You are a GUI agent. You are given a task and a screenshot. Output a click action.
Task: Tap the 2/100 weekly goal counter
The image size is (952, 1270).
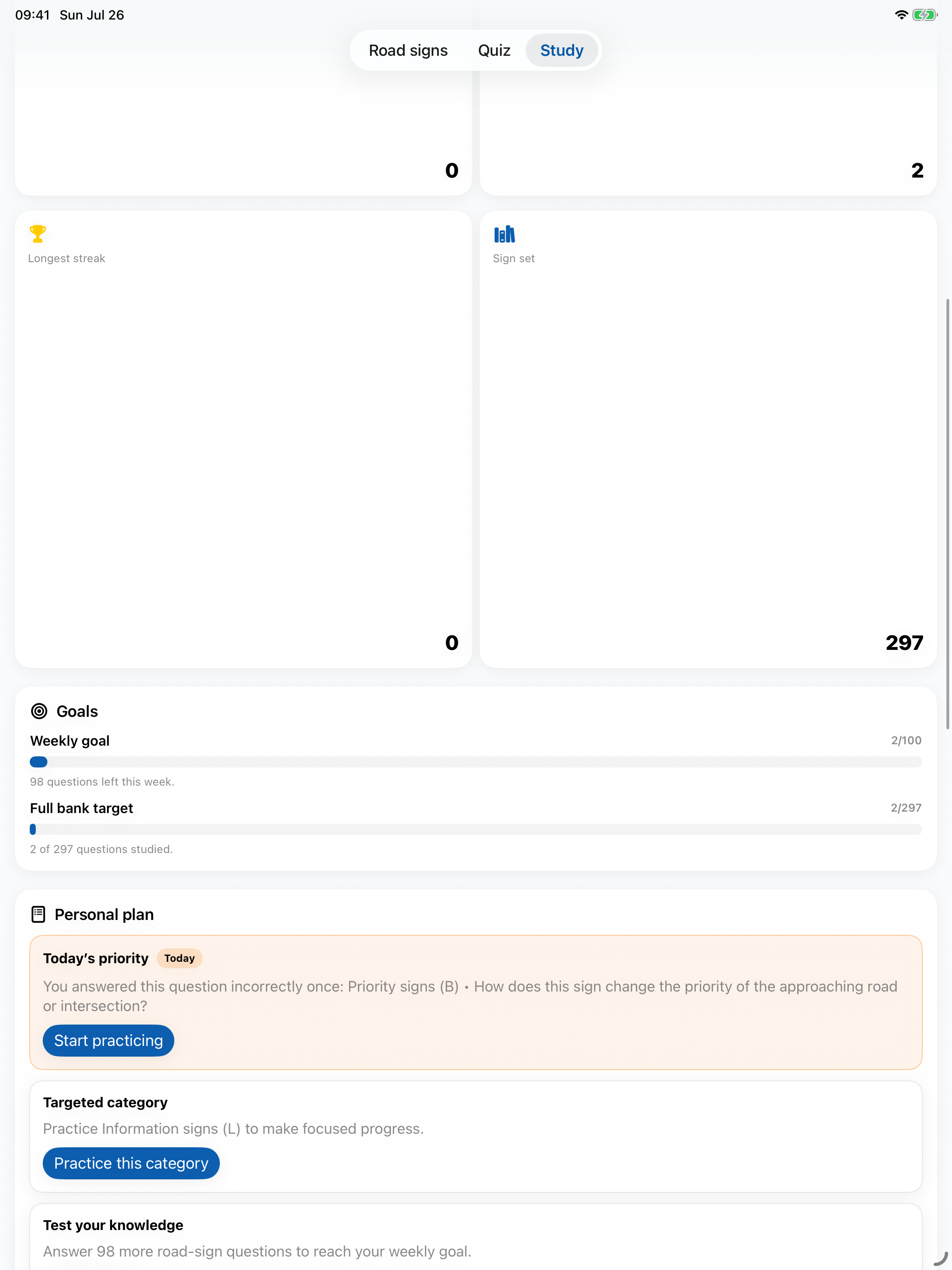pos(906,741)
